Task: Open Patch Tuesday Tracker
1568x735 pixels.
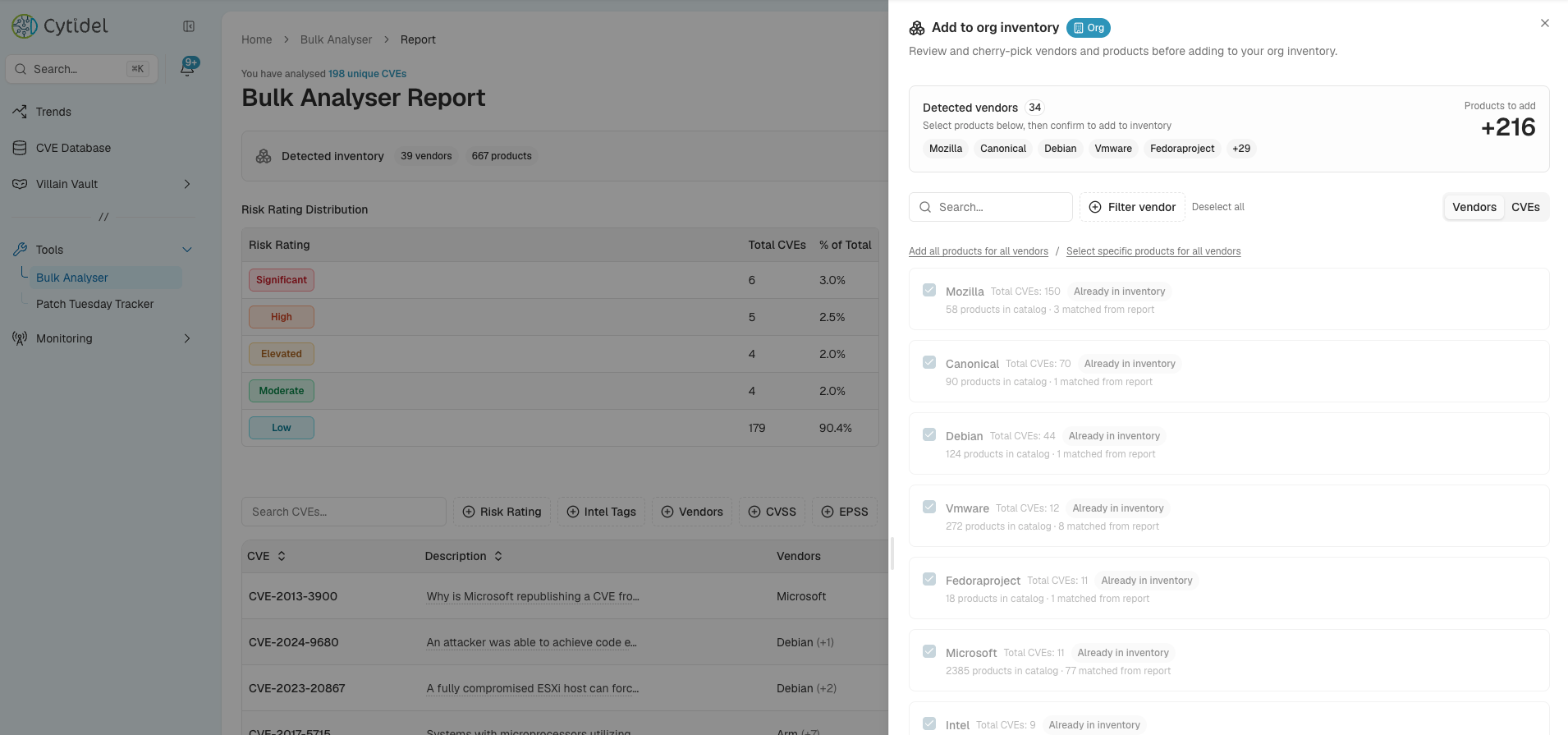Action: 94,304
